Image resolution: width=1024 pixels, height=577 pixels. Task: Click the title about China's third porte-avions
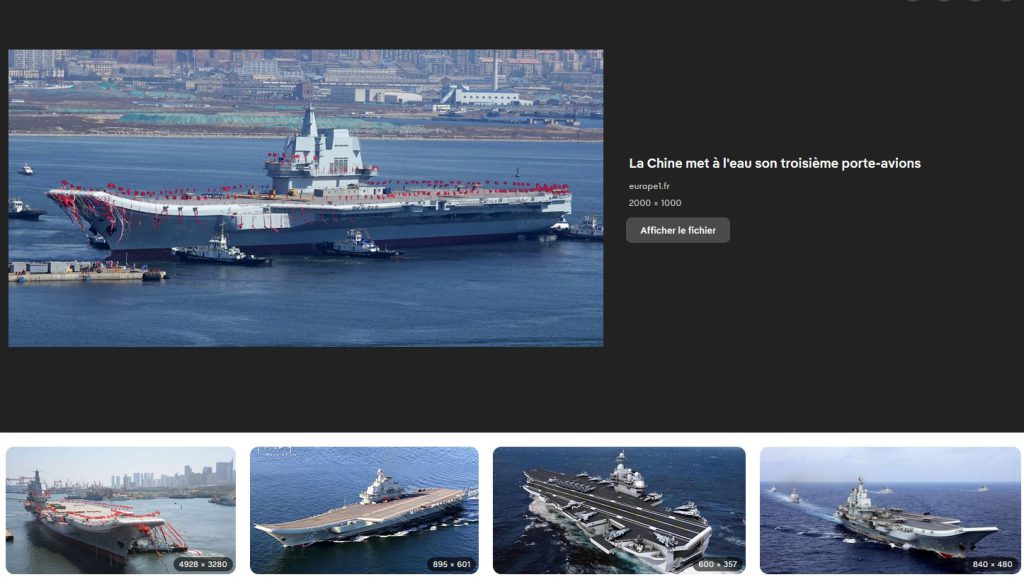click(775, 163)
